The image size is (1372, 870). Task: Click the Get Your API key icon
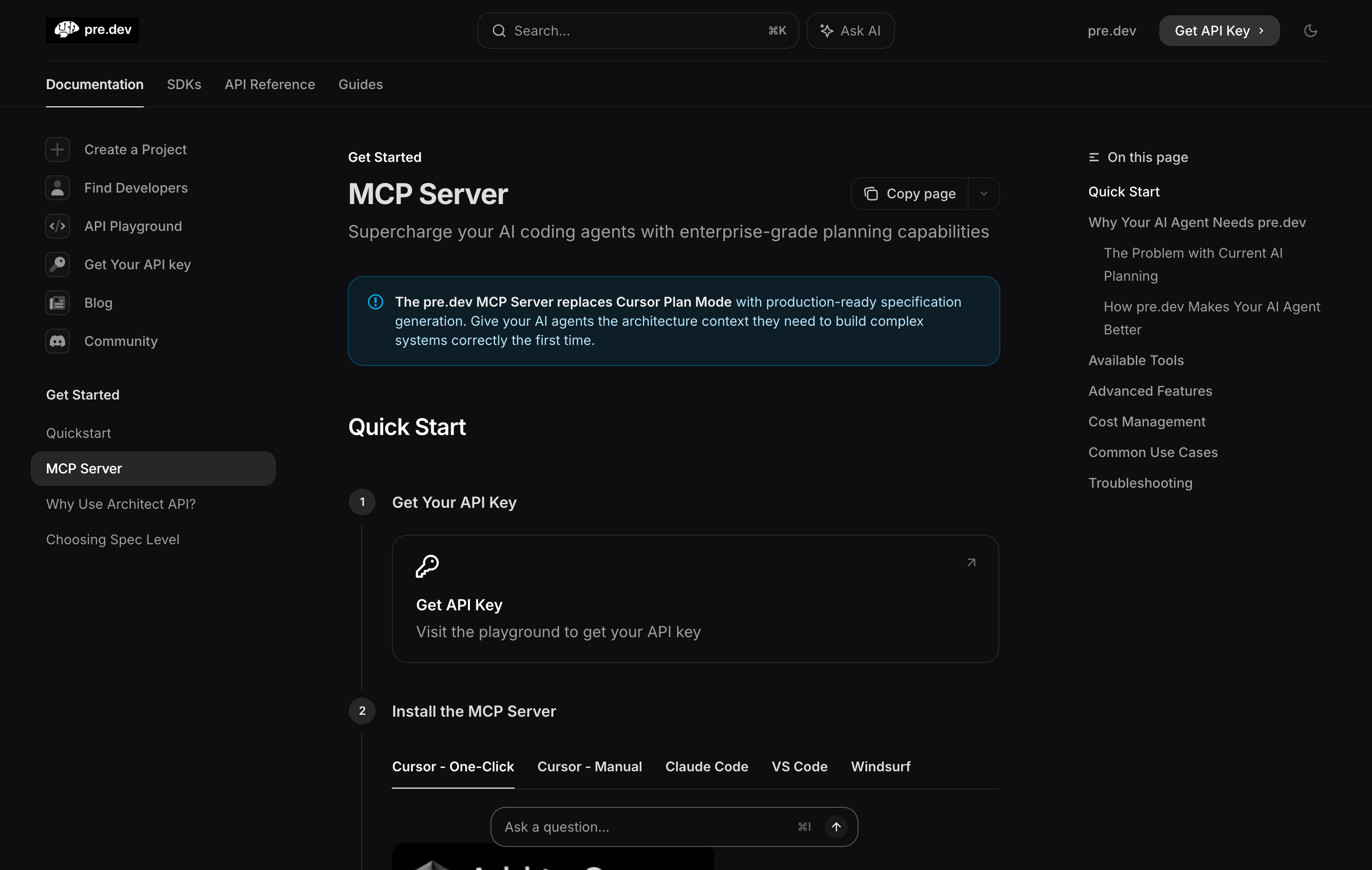[57, 264]
